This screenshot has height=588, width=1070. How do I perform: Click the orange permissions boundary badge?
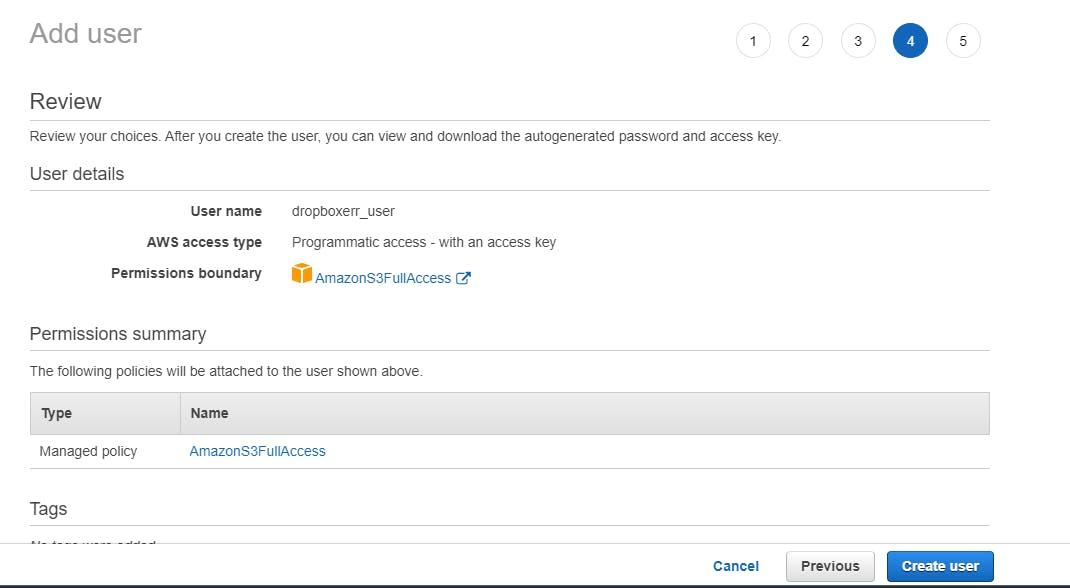(x=301, y=274)
